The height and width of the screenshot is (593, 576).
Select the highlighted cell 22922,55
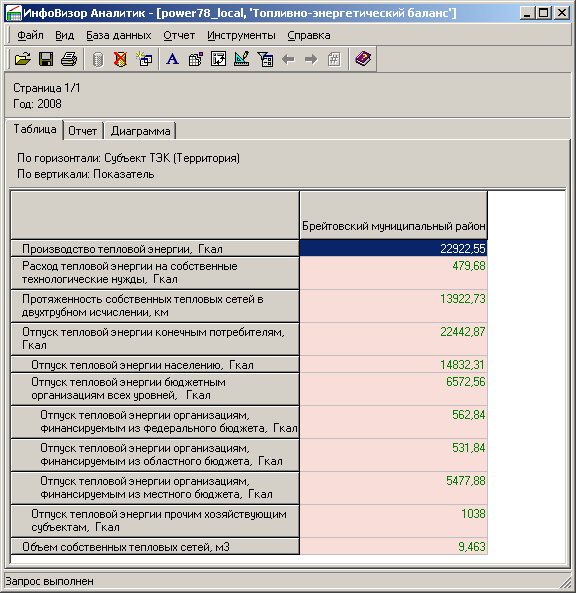[x=393, y=248]
